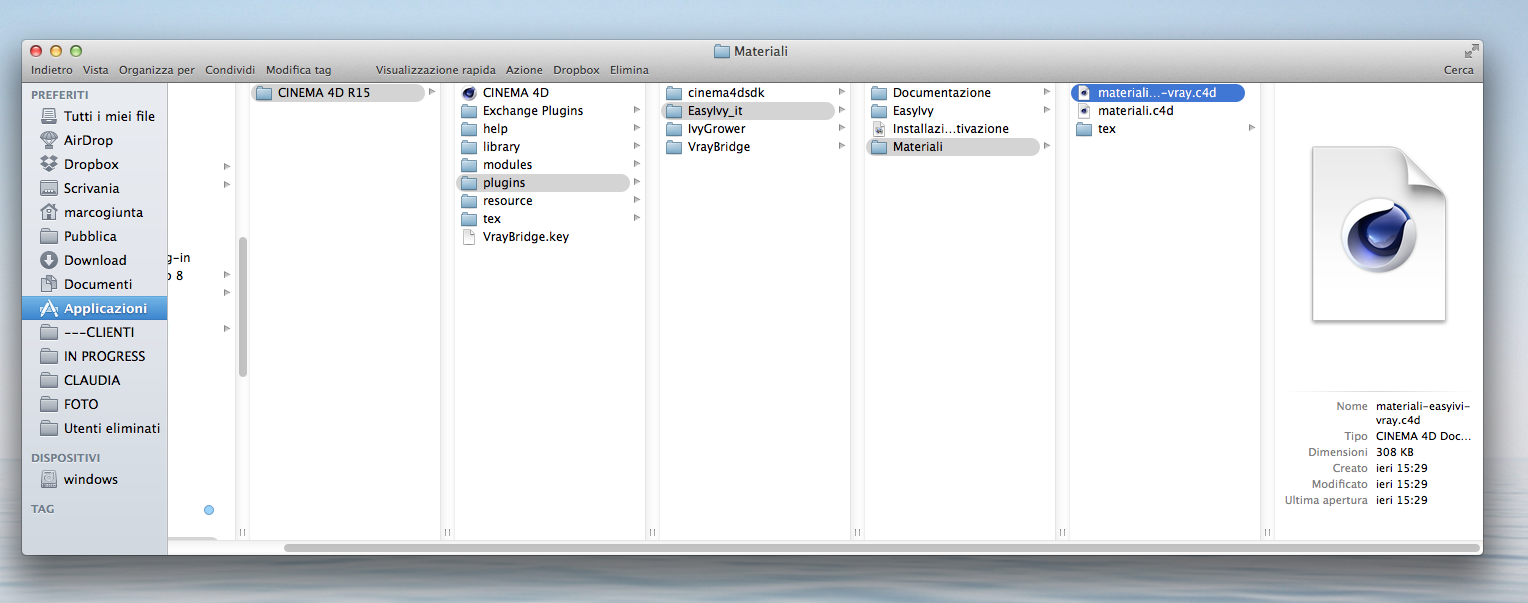Open the Dropbox toolbar menu
Screen dimensions: 1528x603
tap(576, 70)
